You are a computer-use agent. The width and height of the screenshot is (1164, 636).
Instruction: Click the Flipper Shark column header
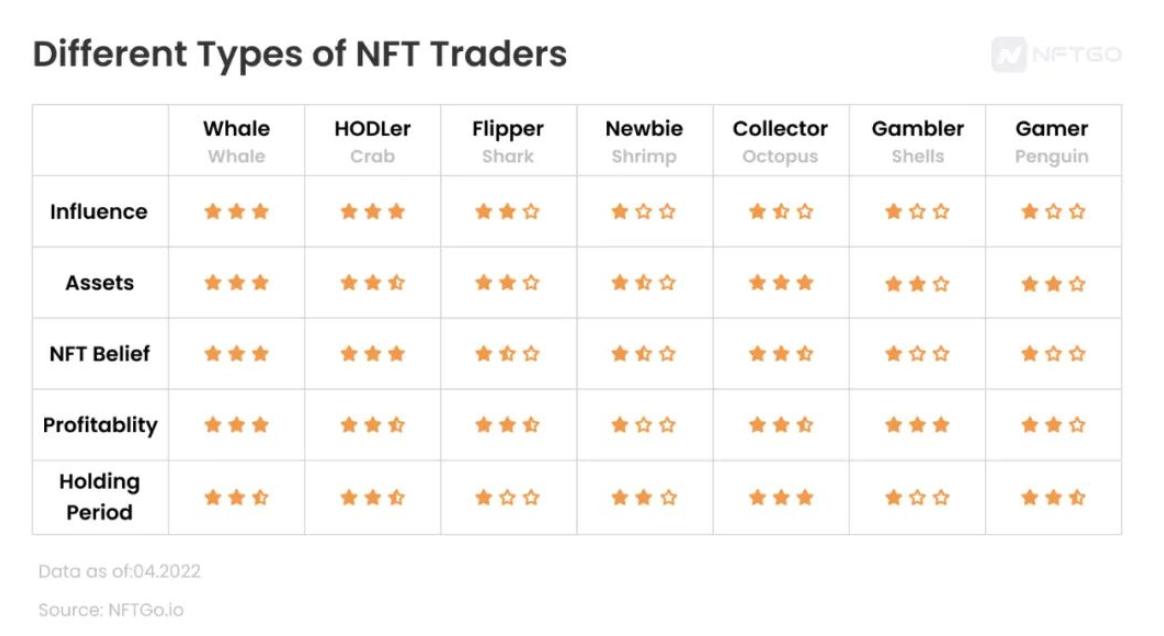(508, 141)
